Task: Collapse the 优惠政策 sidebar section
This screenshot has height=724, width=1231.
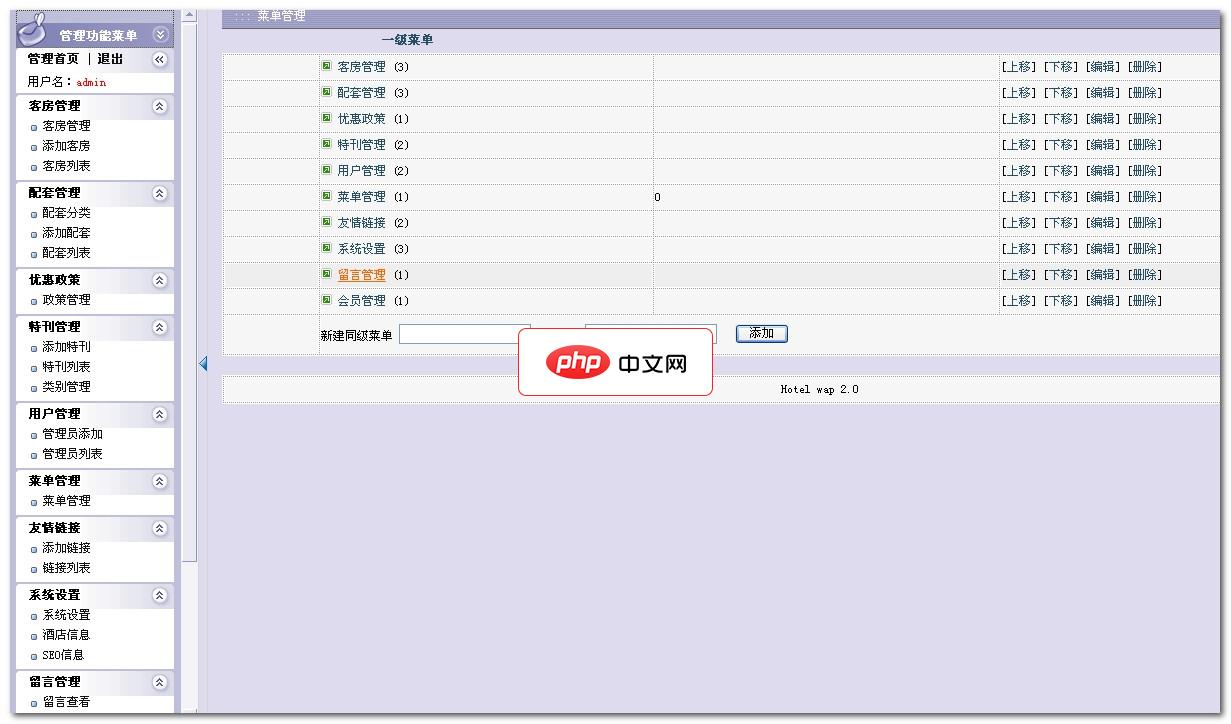Action: point(160,280)
